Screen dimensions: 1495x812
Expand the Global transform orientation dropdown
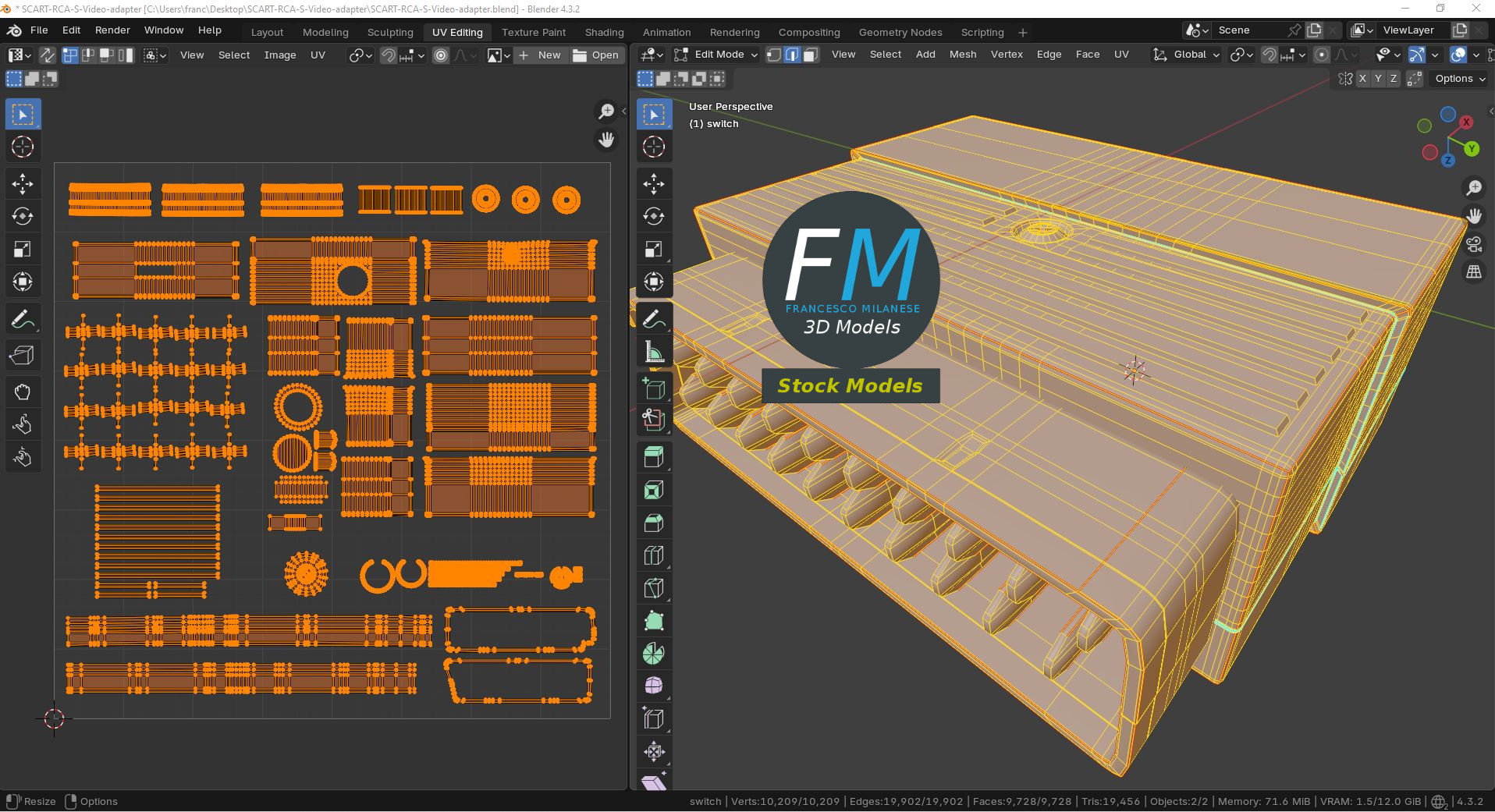[x=1187, y=55]
